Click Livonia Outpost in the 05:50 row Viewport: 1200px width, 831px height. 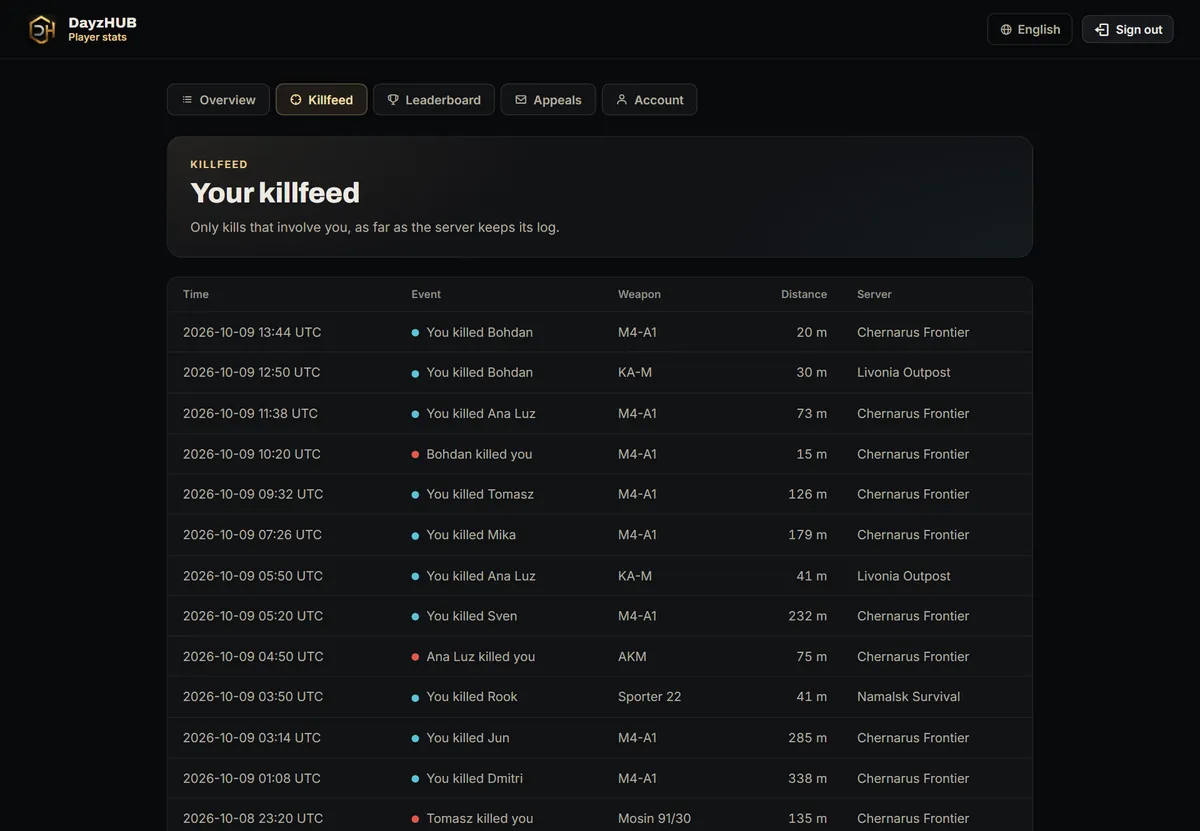pos(904,576)
